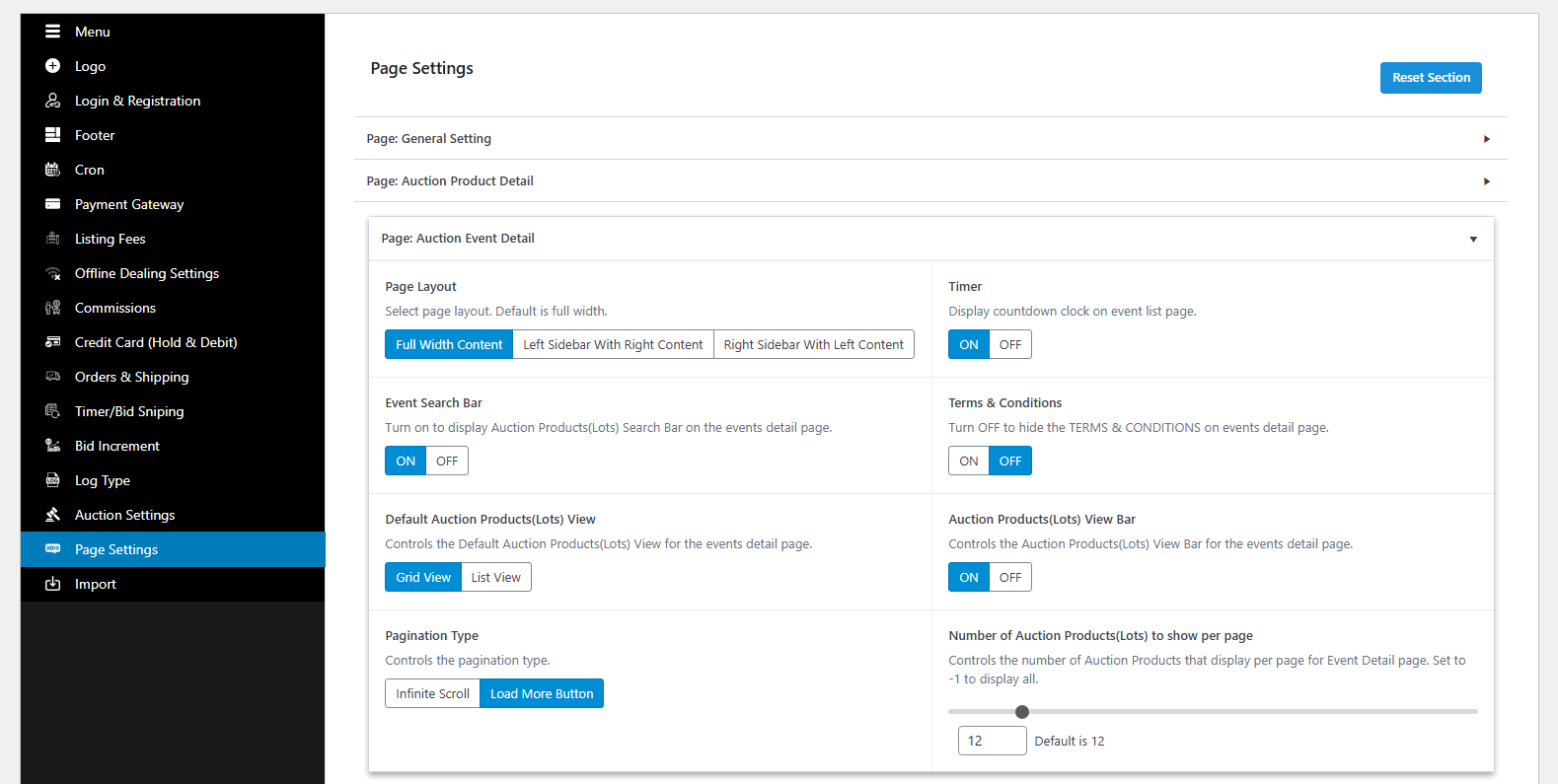1558x784 pixels.
Task: Click the Credit Card (Hold & Debit) icon
Action: coord(53,342)
